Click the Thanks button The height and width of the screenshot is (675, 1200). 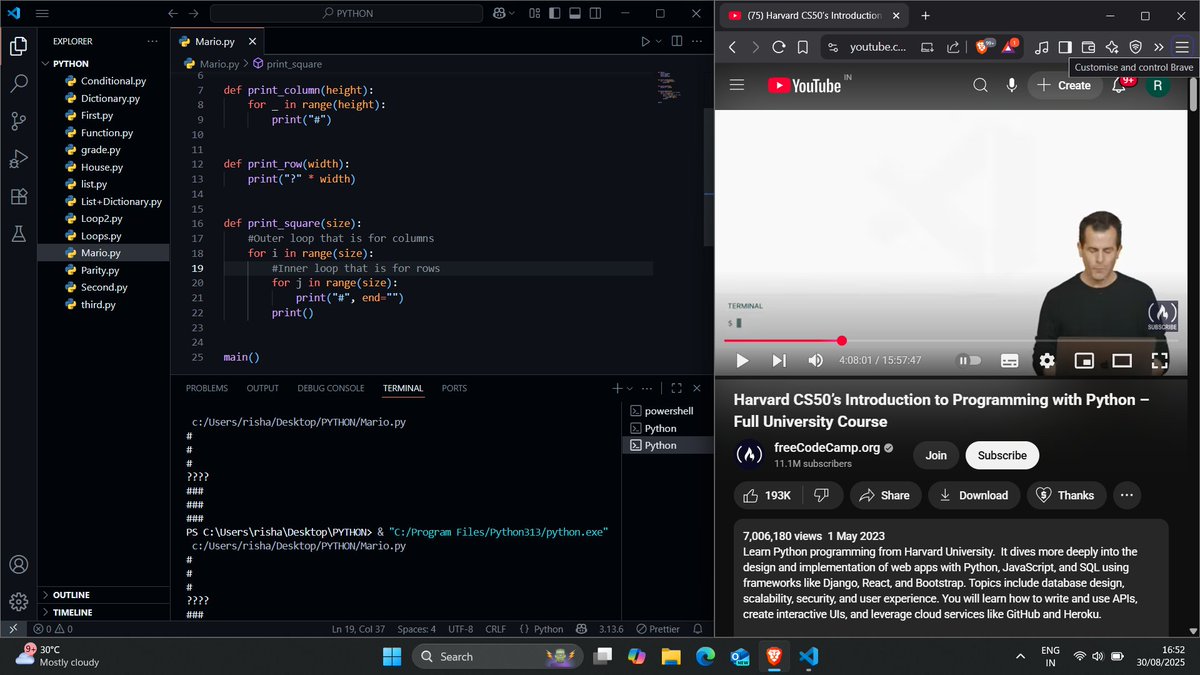pyautogui.click(x=1066, y=495)
